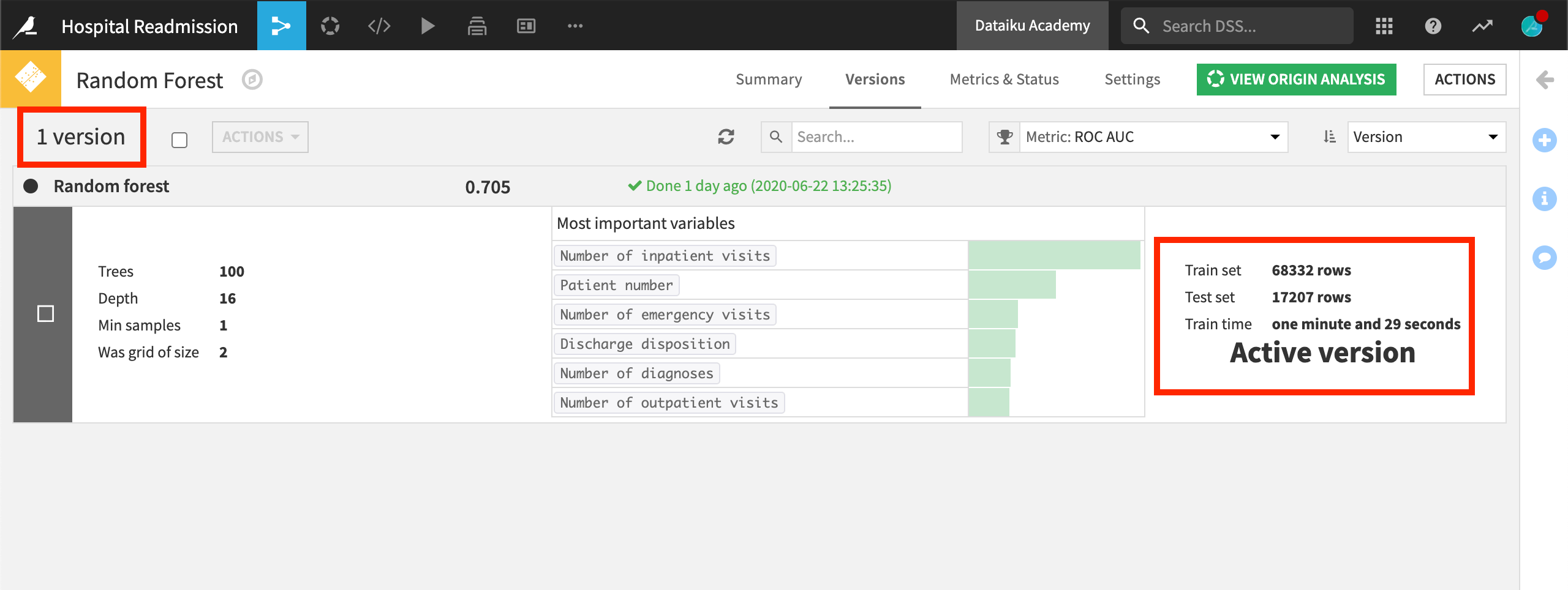
Task: Click the orange saved model icon
Action: click(31, 78)
